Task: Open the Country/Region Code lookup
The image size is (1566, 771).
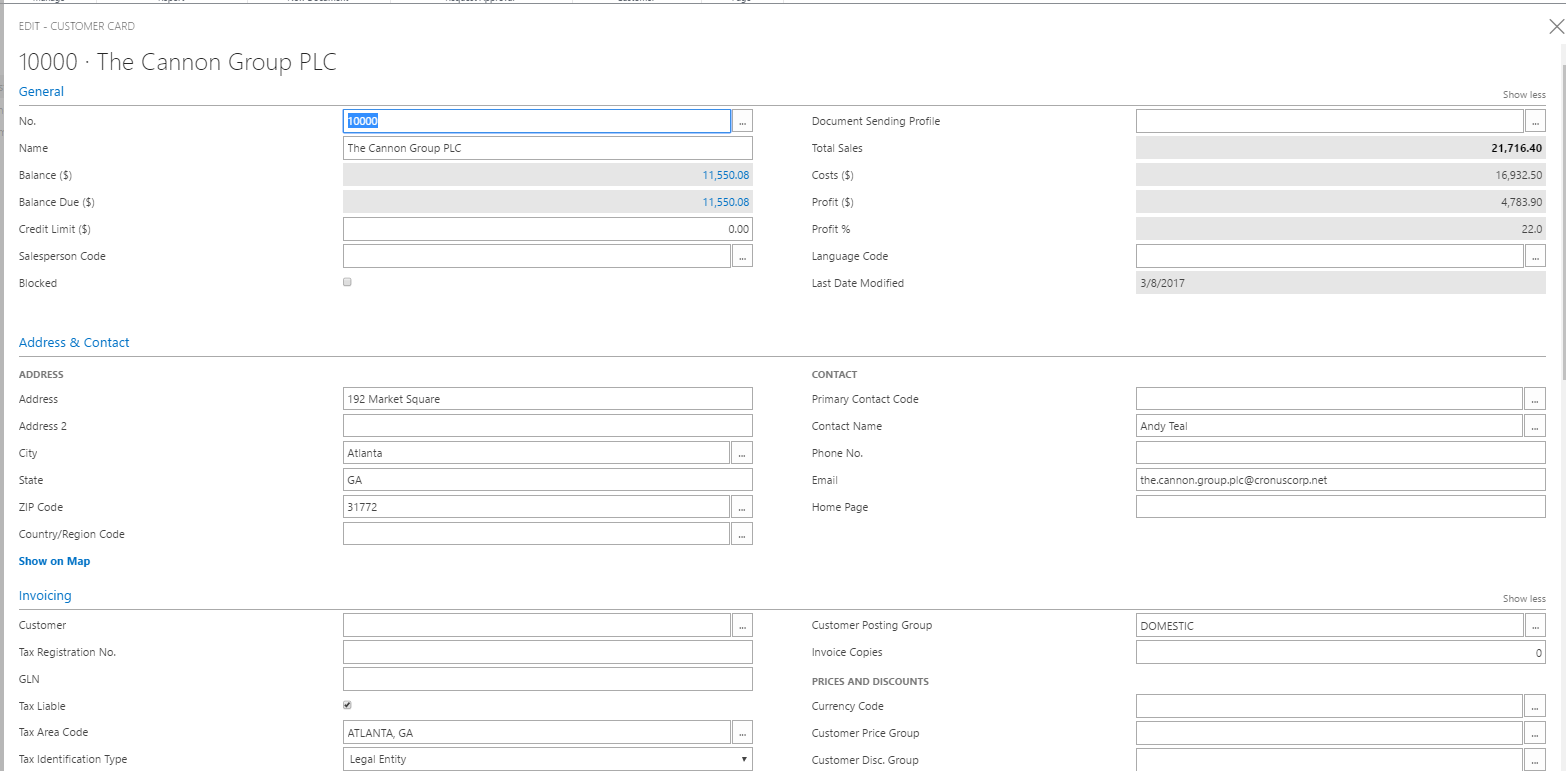Action: (742, 533)
